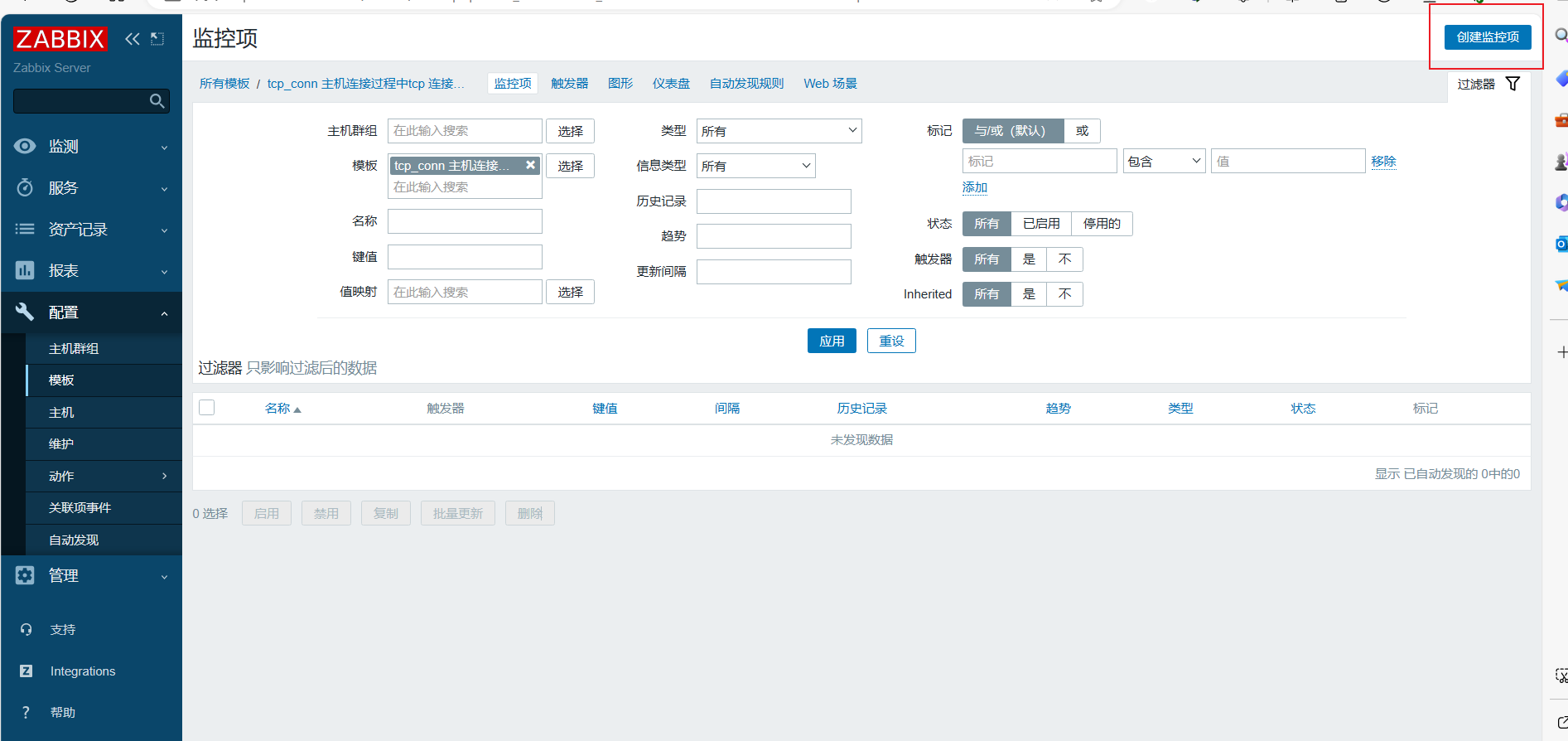Expand the 动作 submenu arrow
The height and width of the screenshot is (741, 1568).
pos(164,476)
